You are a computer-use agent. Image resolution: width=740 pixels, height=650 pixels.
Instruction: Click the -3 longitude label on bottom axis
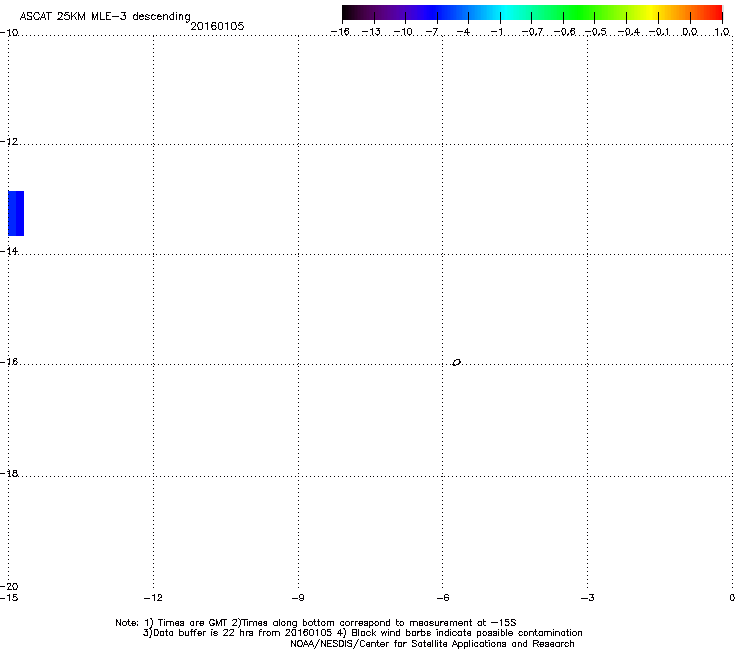click(588, 598)
